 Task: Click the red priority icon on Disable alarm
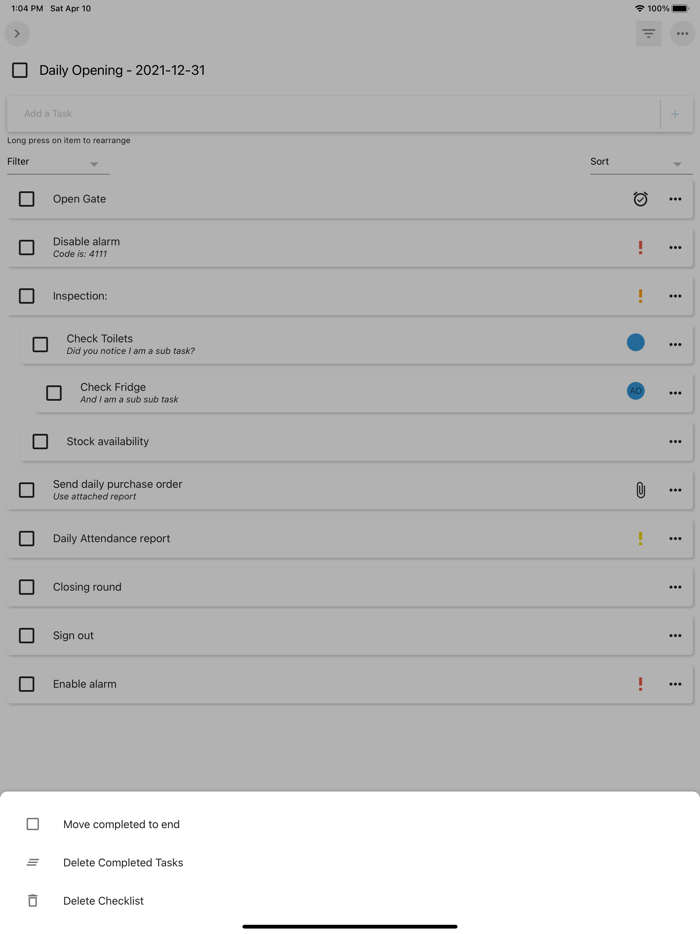point(641,247)
